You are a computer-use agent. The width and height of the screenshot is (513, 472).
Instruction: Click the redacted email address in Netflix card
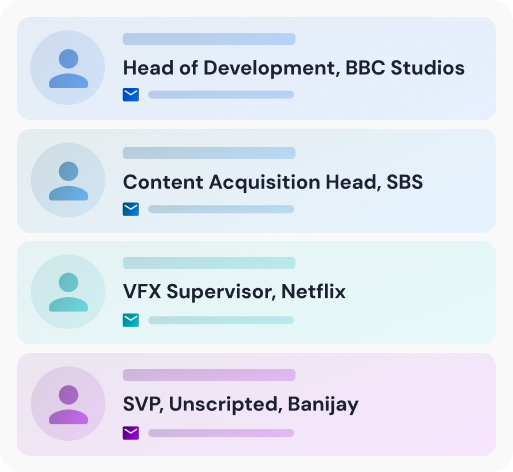pos(221,320)
